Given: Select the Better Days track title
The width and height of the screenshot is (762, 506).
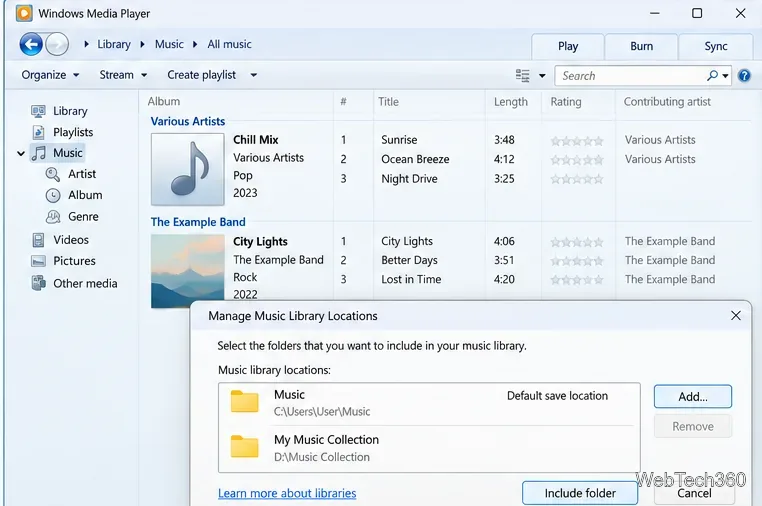Looking at the screenshot, I should [x=409, y=261].
